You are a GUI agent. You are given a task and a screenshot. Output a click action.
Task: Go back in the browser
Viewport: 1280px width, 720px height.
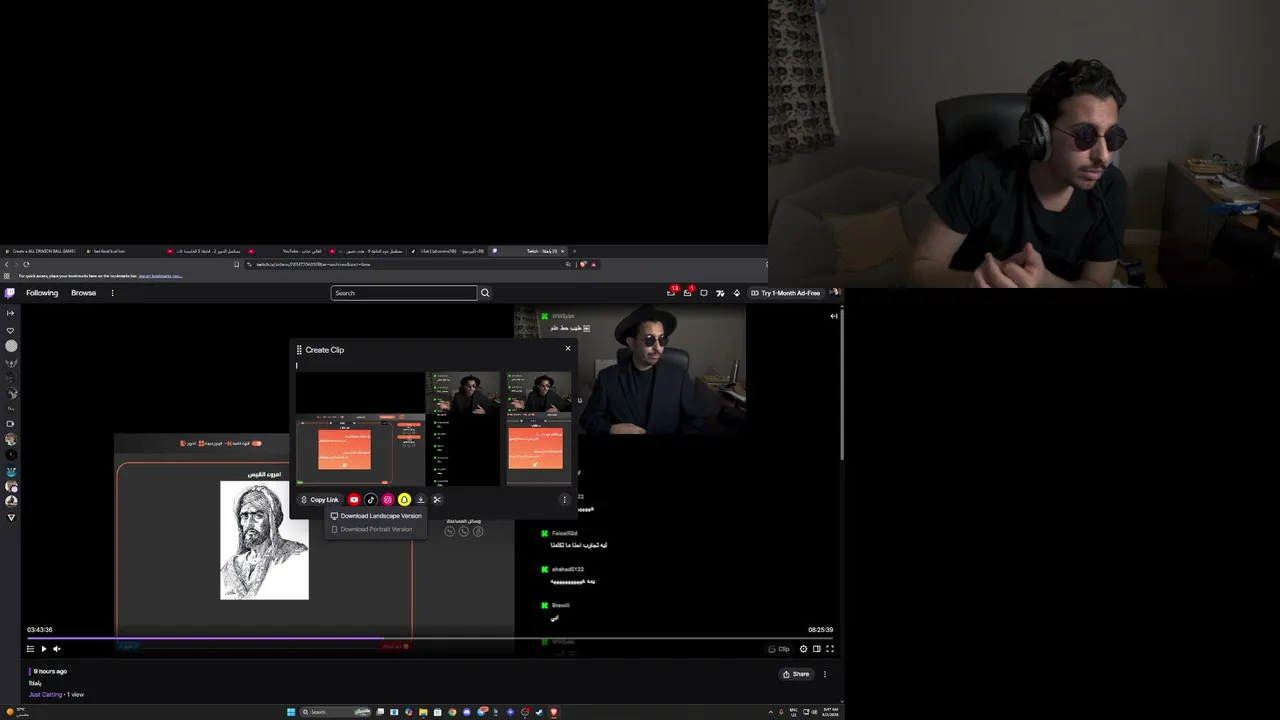[6, 264]
